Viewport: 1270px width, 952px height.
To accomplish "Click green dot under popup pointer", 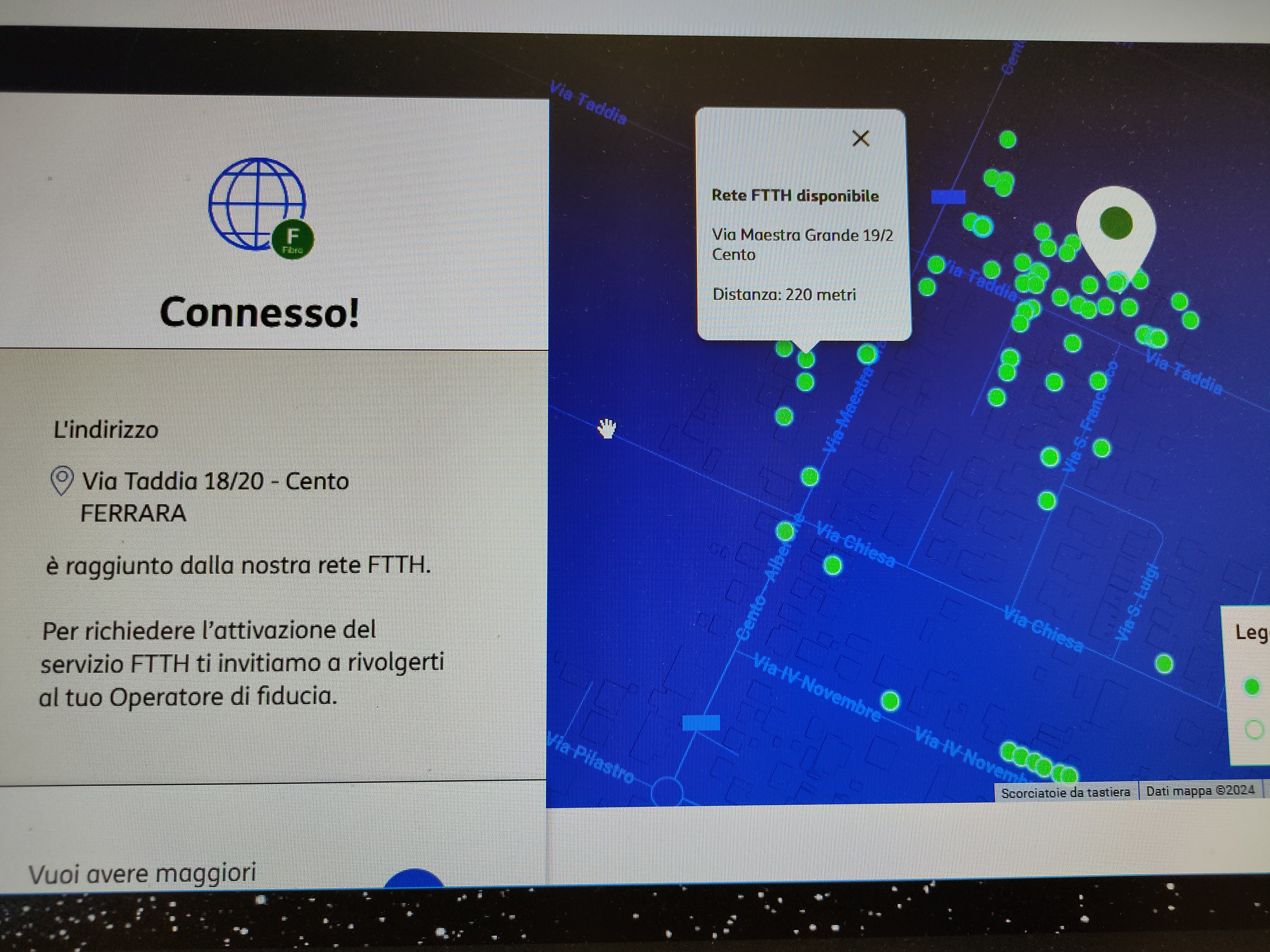I will [x=806, y=360].
